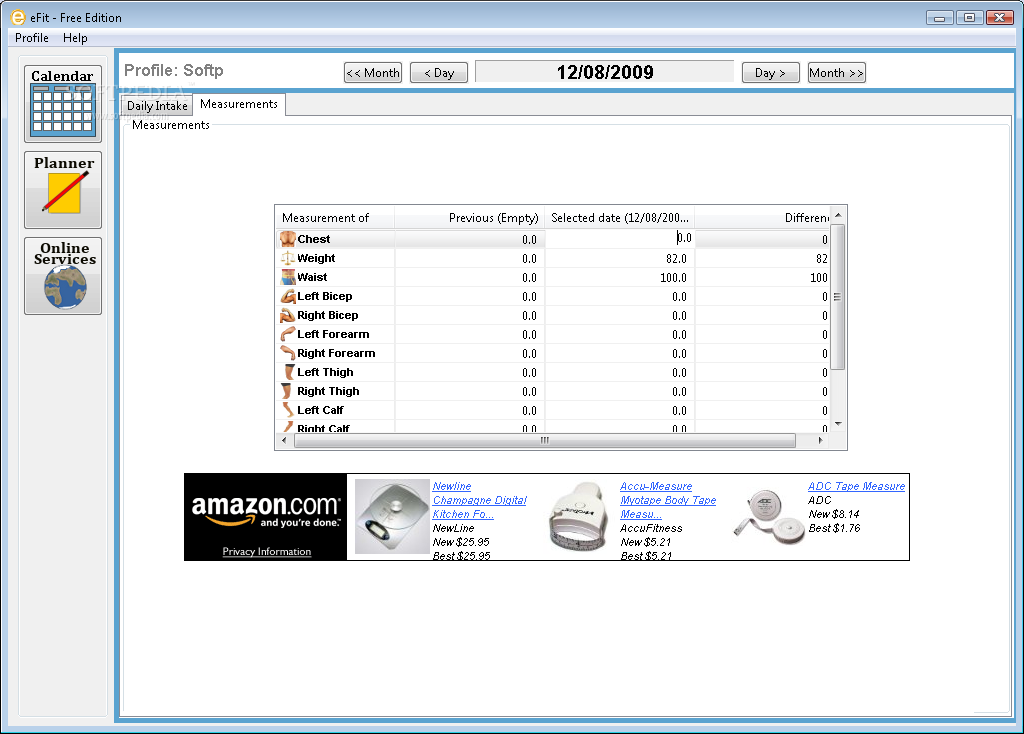
Task: Select the Left Bicep row label
Action: tap(325, 296)
